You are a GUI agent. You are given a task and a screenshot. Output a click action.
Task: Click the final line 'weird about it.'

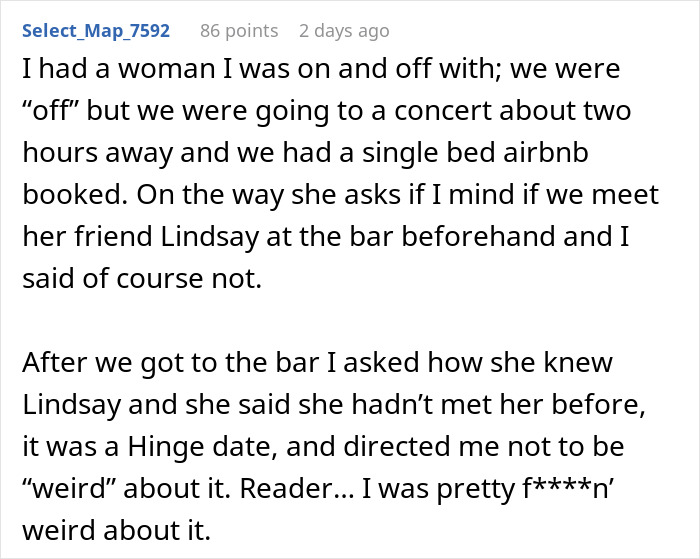coord(104,527)
